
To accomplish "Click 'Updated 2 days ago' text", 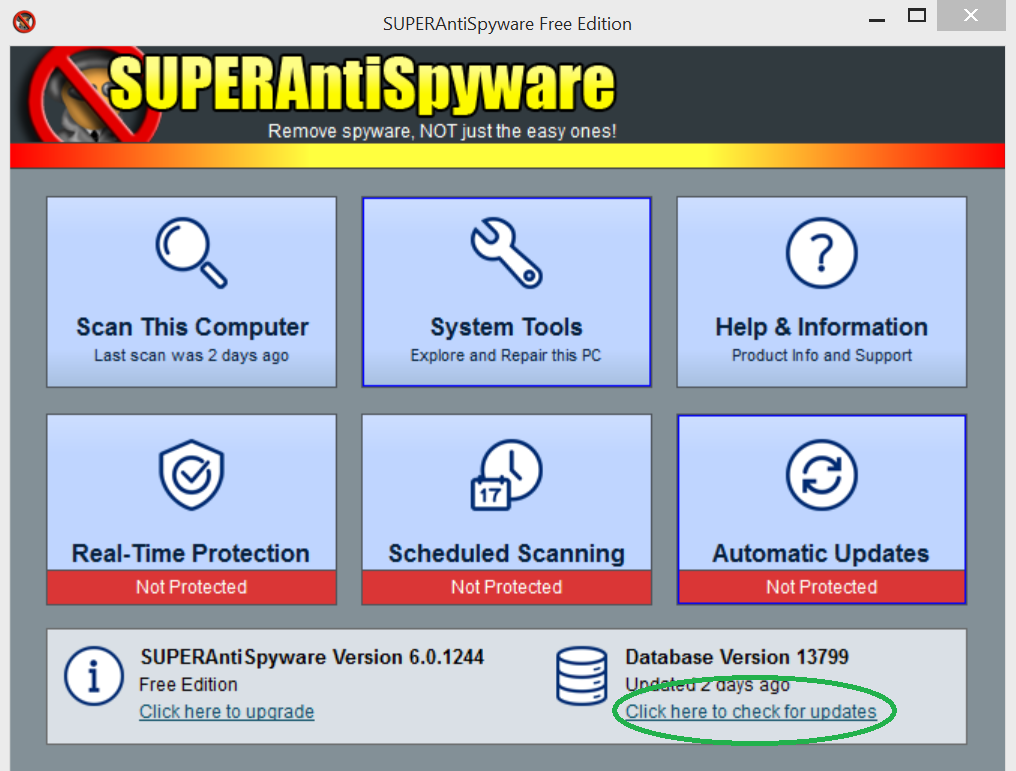I will 708,684.
